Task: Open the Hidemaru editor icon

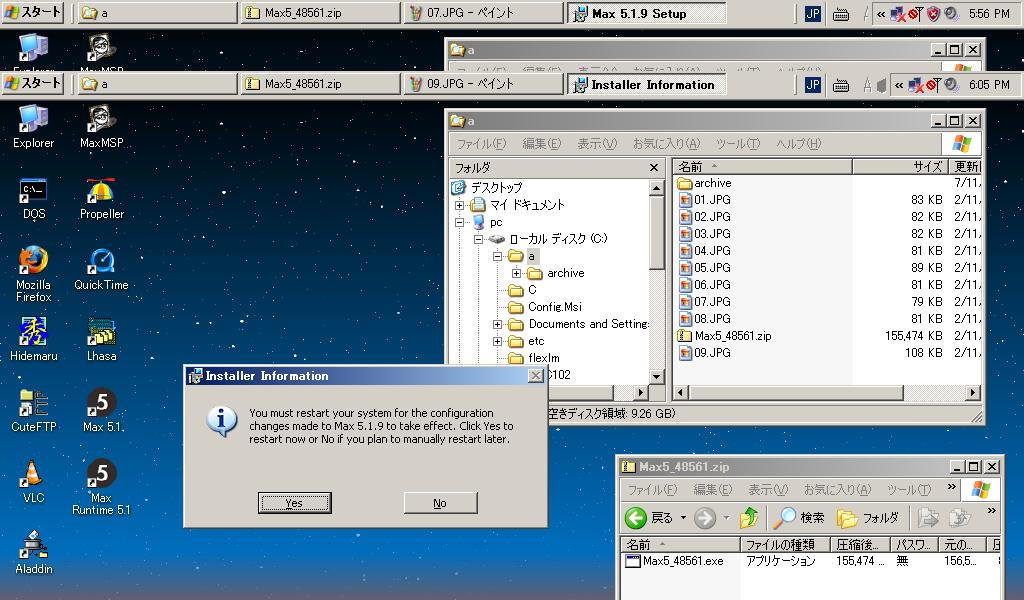Action: (x=33, y=333)
